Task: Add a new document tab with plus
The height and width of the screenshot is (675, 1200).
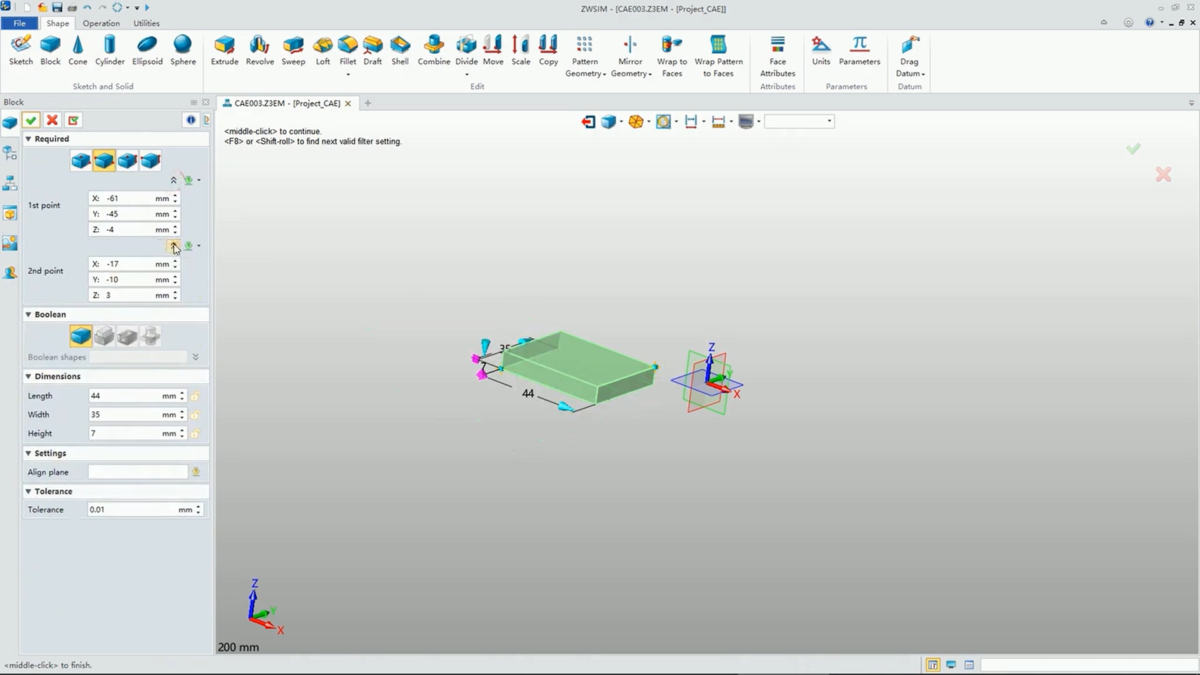Action: [x=367, y=103]
